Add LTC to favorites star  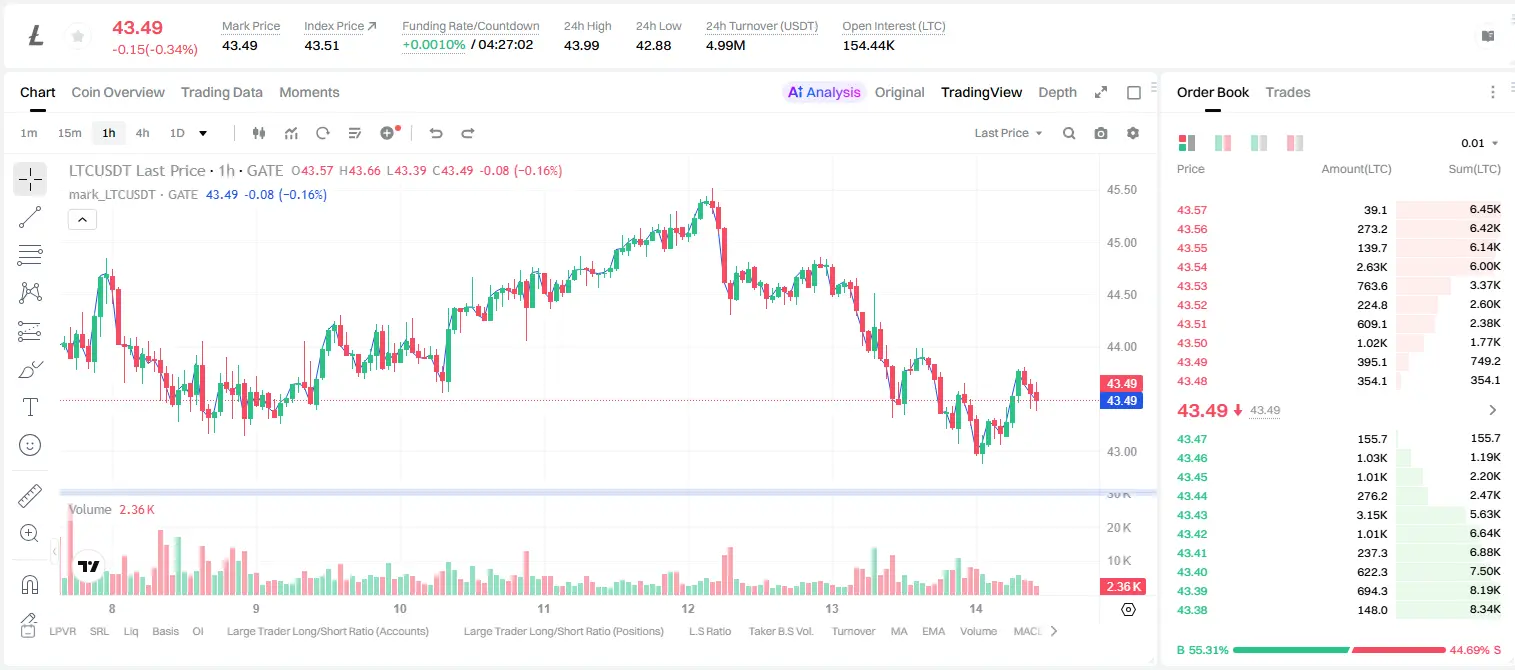tap(77, 37)
